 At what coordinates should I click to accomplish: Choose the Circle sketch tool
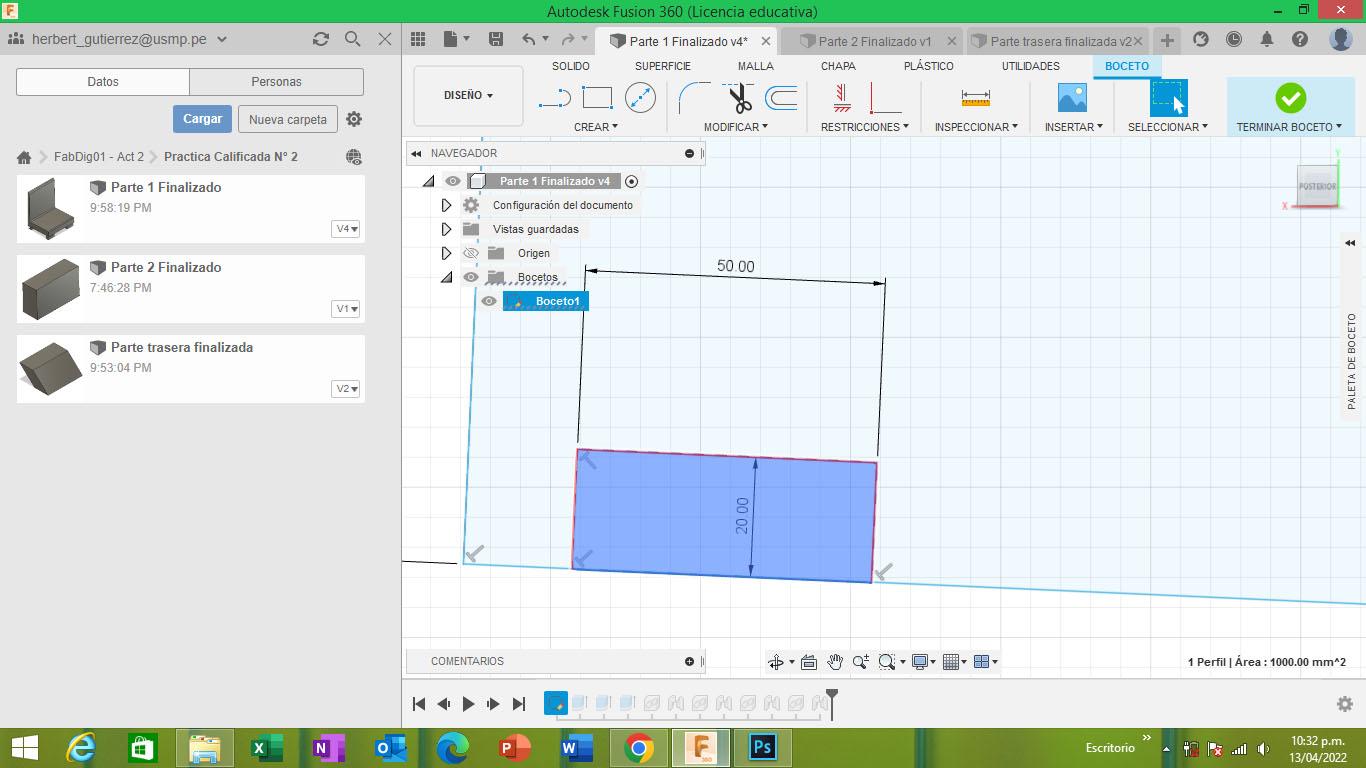pos(640,98)
